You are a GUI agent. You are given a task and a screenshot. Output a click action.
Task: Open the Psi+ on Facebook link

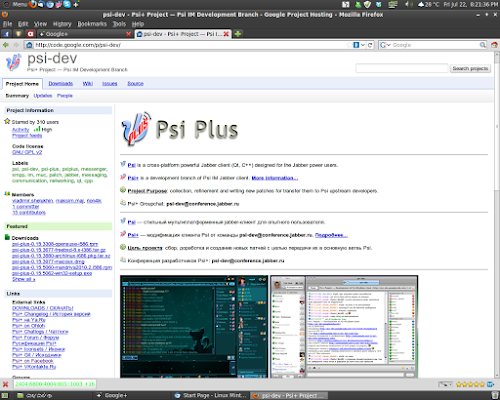point(33,361)
